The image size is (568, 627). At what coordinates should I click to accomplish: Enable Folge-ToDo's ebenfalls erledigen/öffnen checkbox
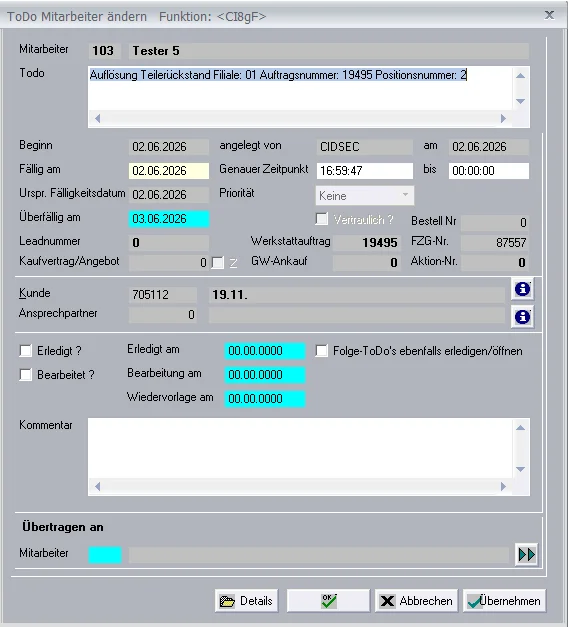tap(322, 351)
